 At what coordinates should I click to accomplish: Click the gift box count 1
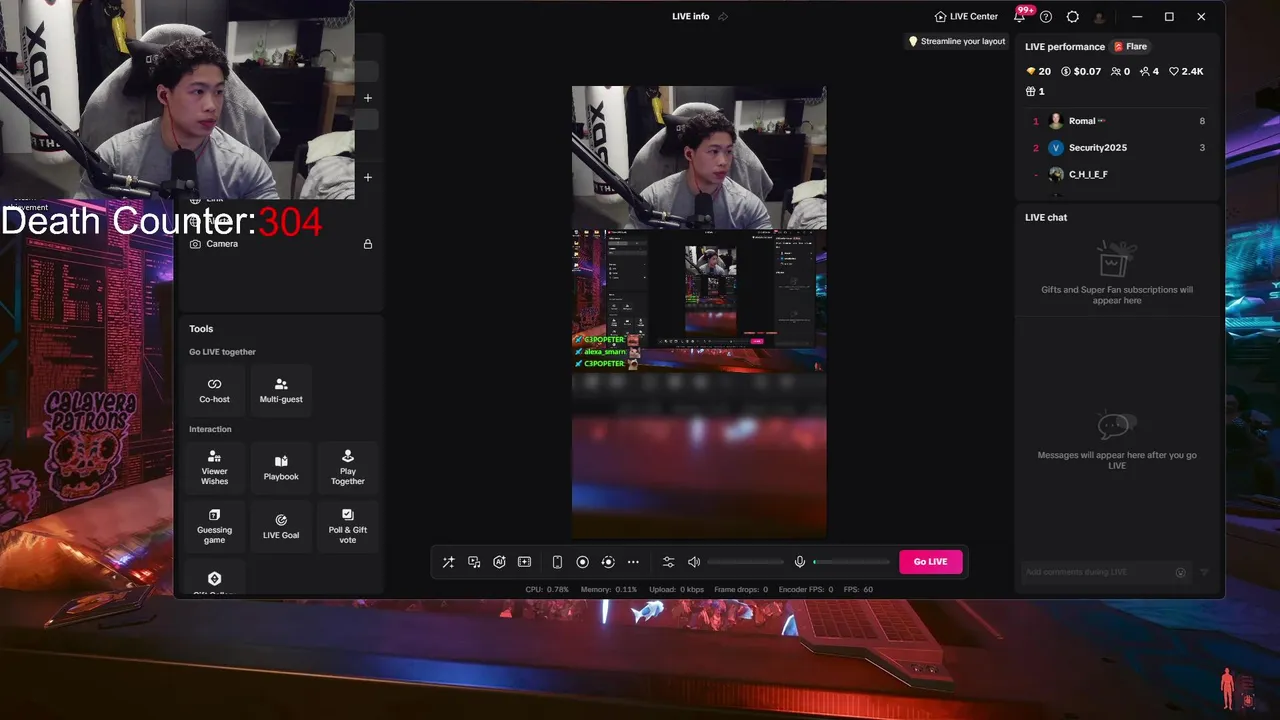1035,91
